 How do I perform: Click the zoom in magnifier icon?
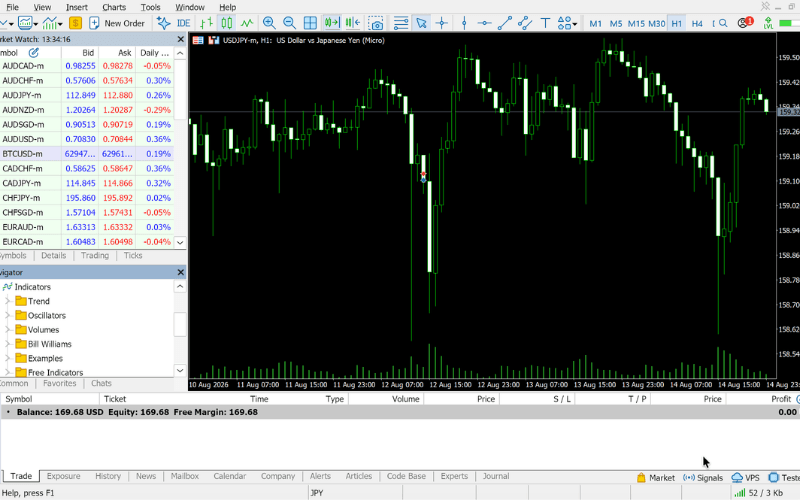point(269,23)
